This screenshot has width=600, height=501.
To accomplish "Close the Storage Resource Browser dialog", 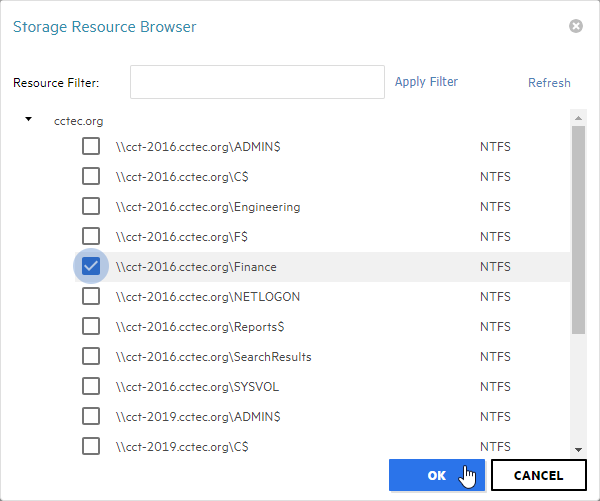I will click(x=576, y=26).
